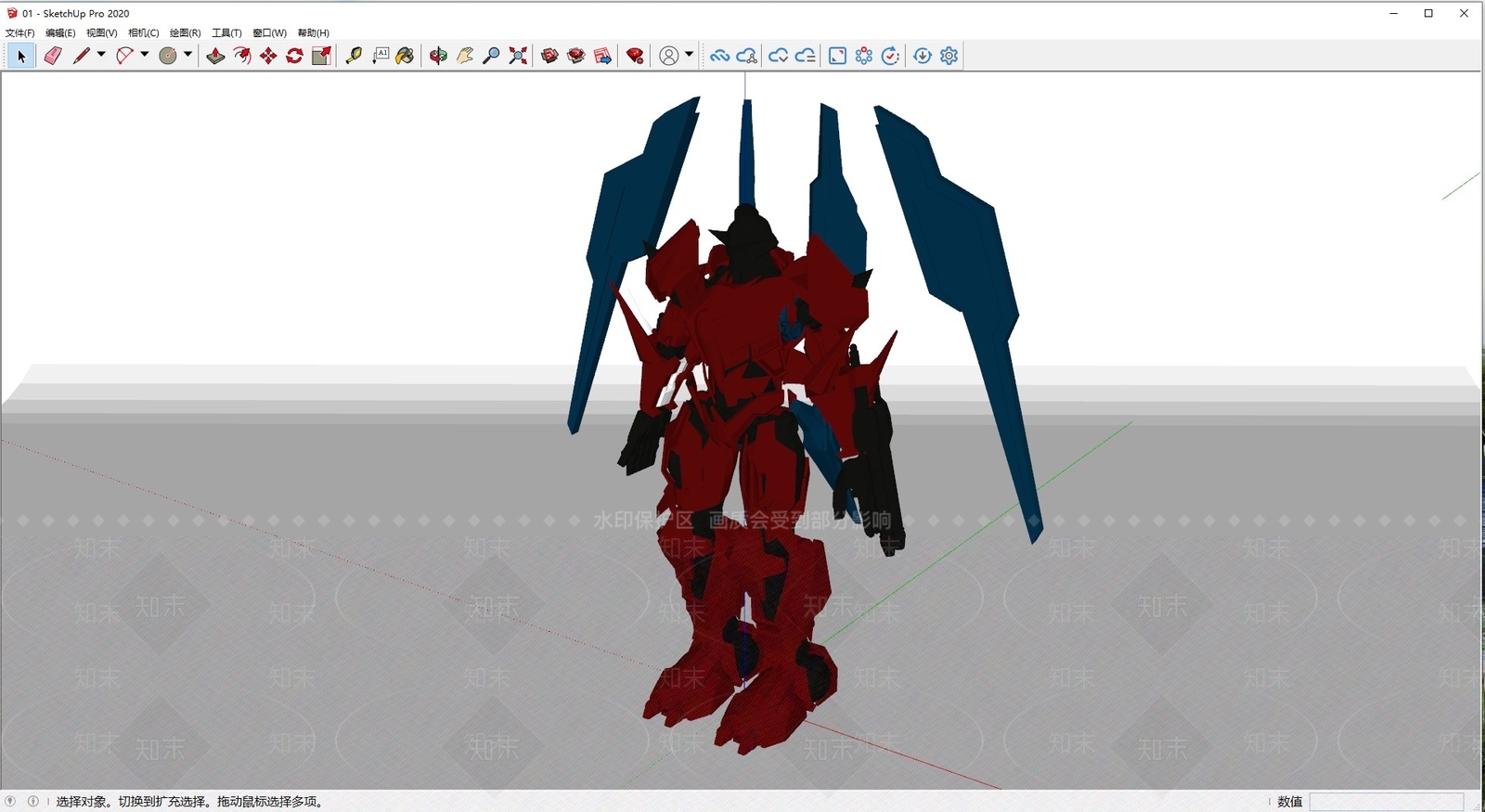Choose the Arc drawing tool
Viewport: 1485px width, 812px height.
click(x=124, y=56)
